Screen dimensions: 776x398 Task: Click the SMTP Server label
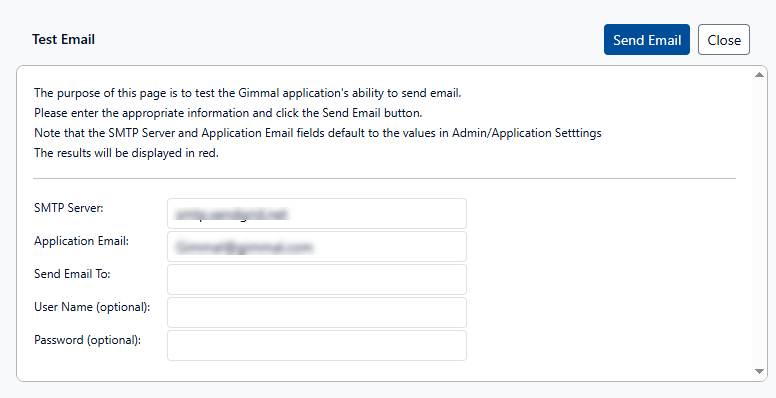pos(69,208)
